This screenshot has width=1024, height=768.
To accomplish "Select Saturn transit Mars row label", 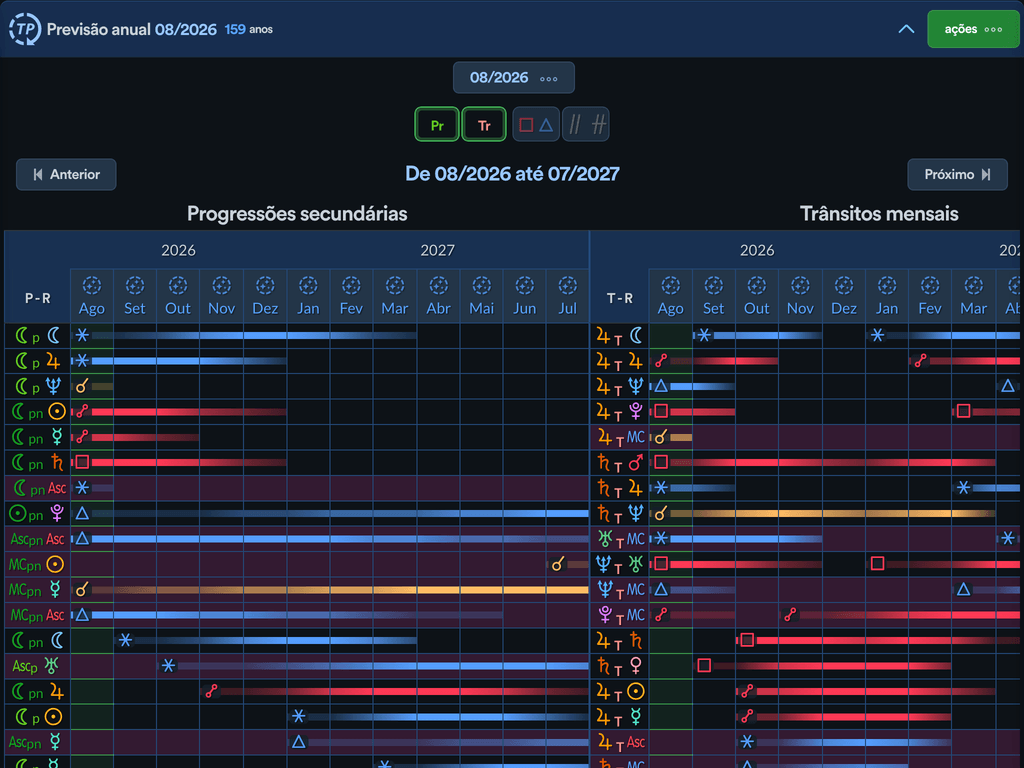I will pyautogui.click(x=620, y=462).
